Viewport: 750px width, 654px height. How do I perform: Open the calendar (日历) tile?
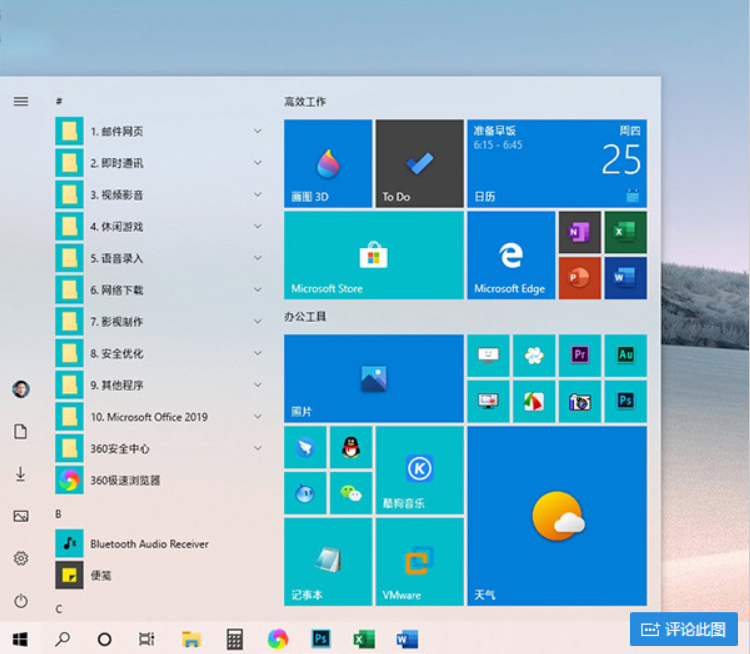(x=557, y=163)
